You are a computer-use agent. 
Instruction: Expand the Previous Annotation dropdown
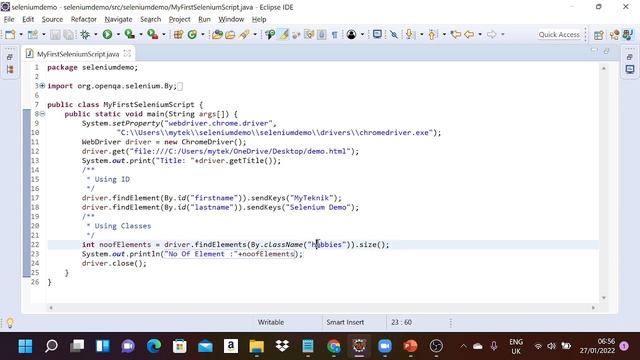click(444, 35)
